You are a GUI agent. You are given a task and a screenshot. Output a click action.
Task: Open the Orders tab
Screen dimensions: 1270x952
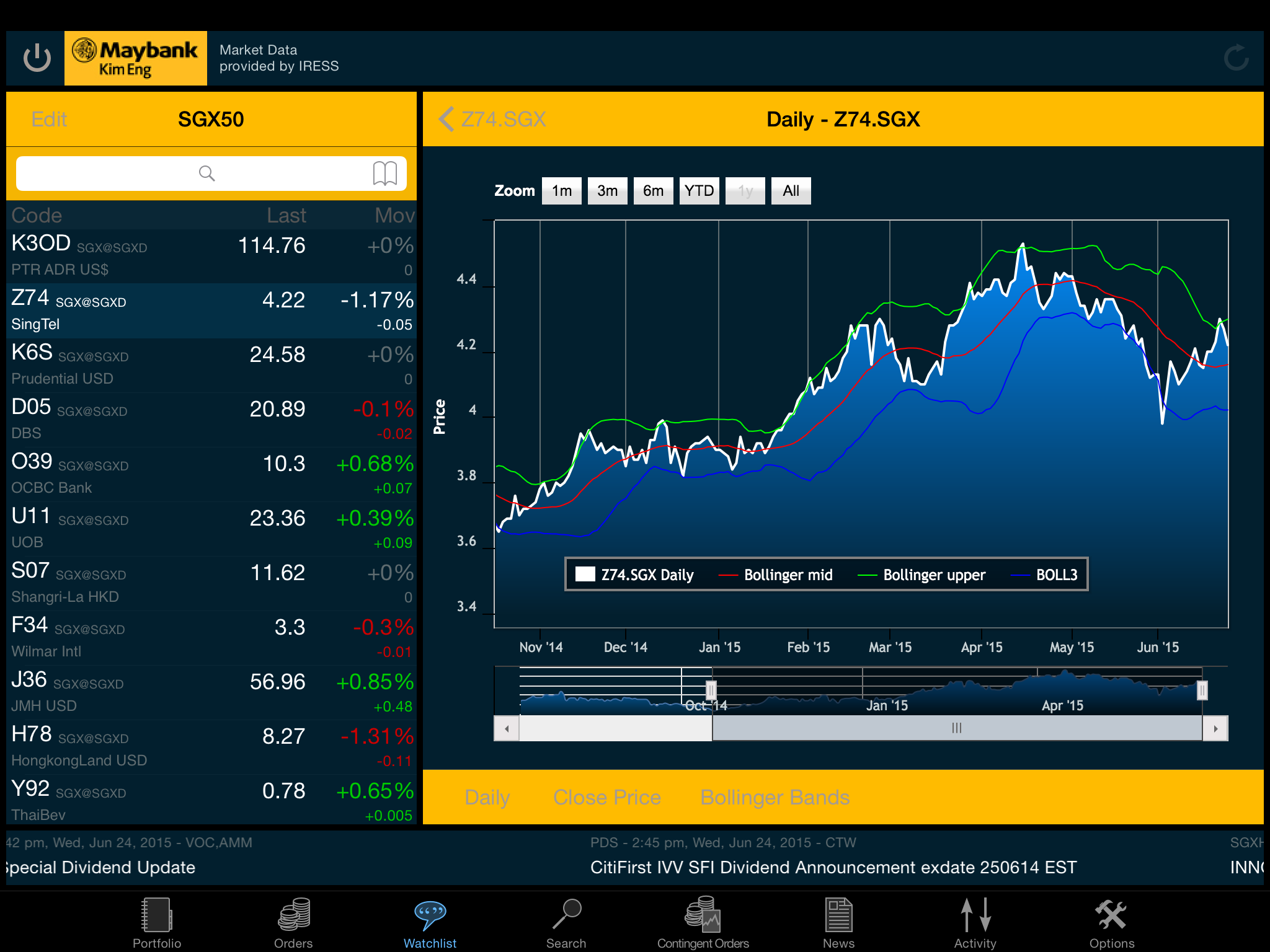(293, 923)
